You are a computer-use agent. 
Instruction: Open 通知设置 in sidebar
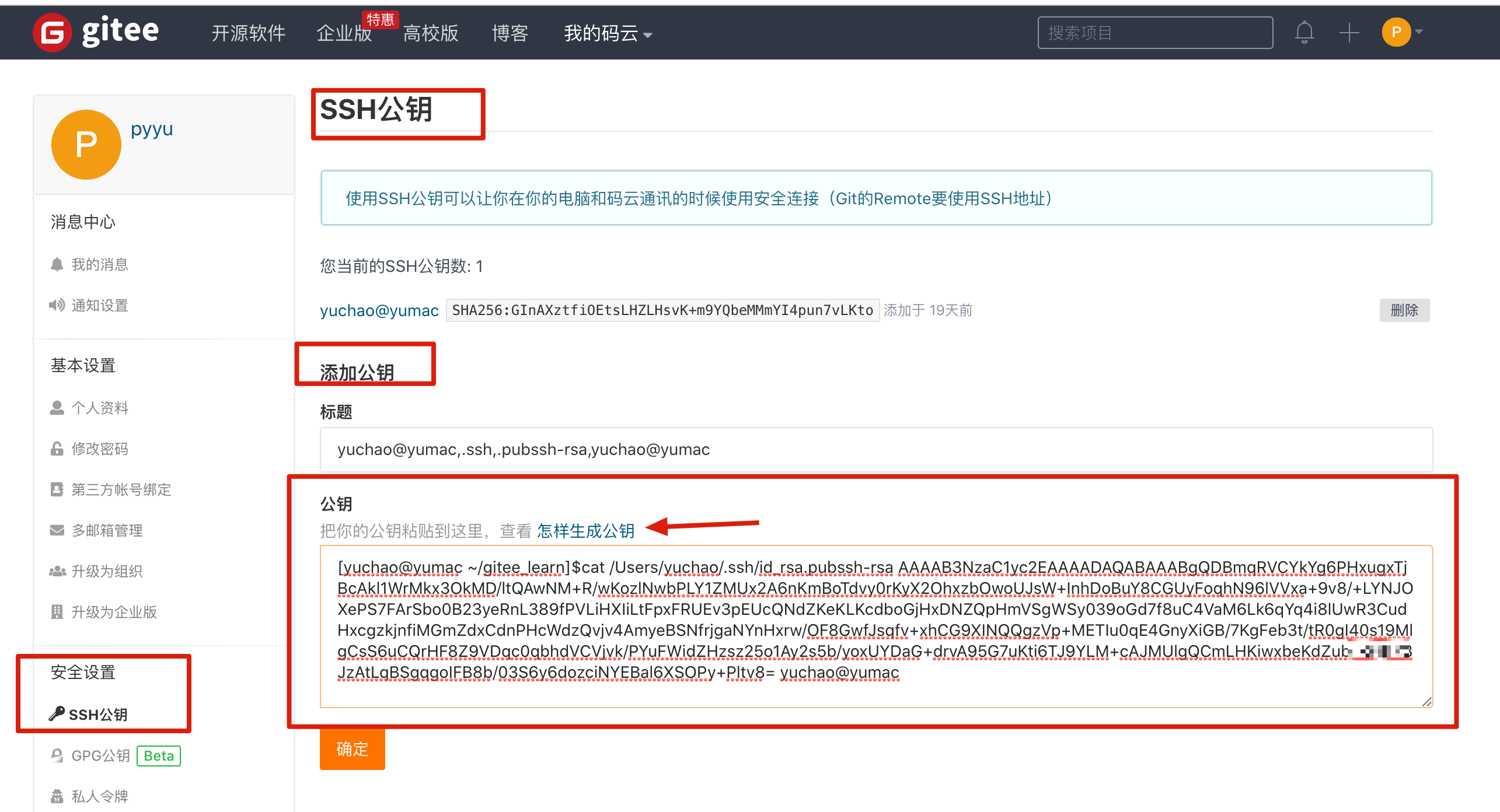[100, 305]
